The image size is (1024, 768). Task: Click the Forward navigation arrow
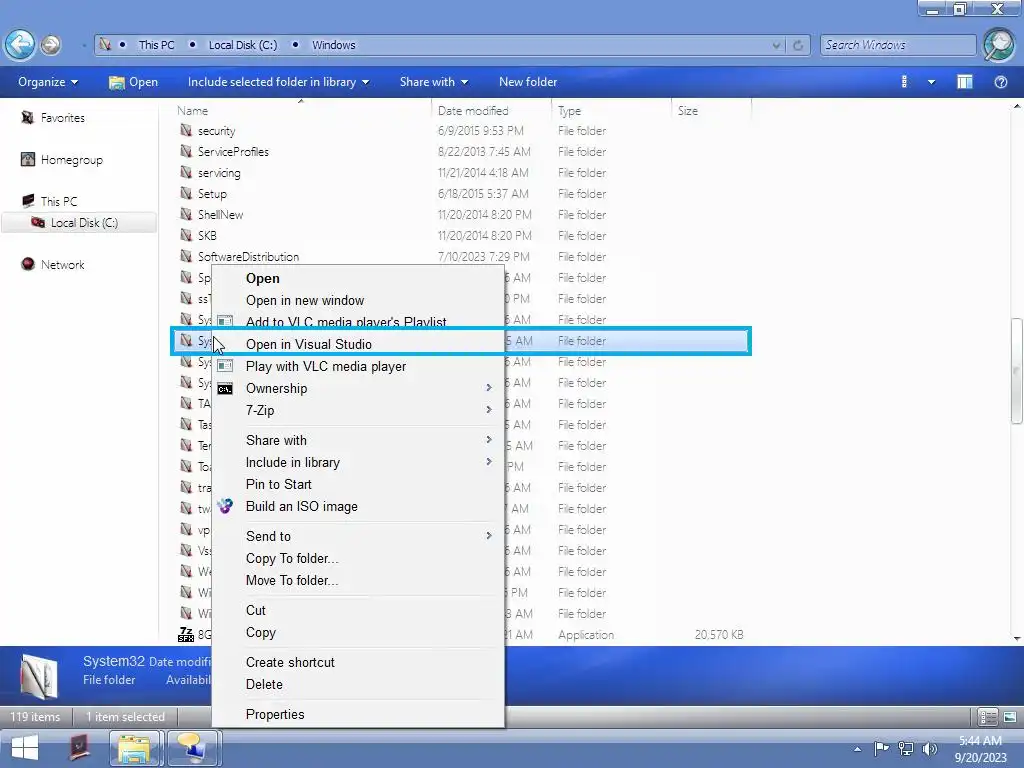tap(50, 45)
